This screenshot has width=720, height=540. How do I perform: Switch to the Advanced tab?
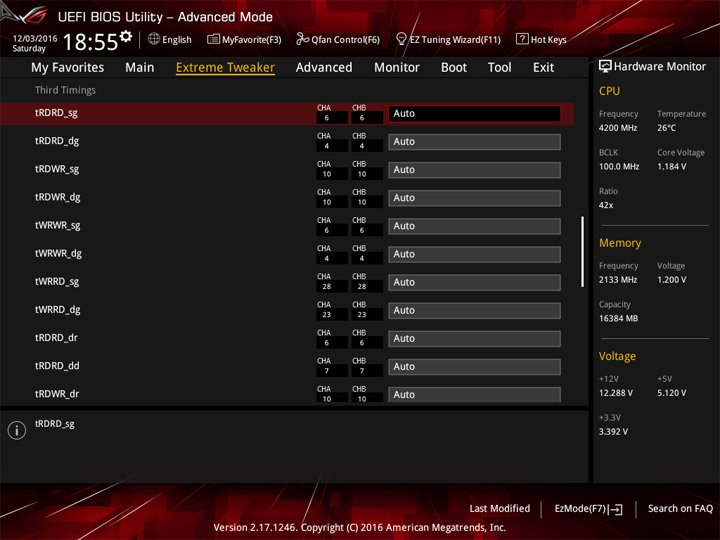coord(324,68)
